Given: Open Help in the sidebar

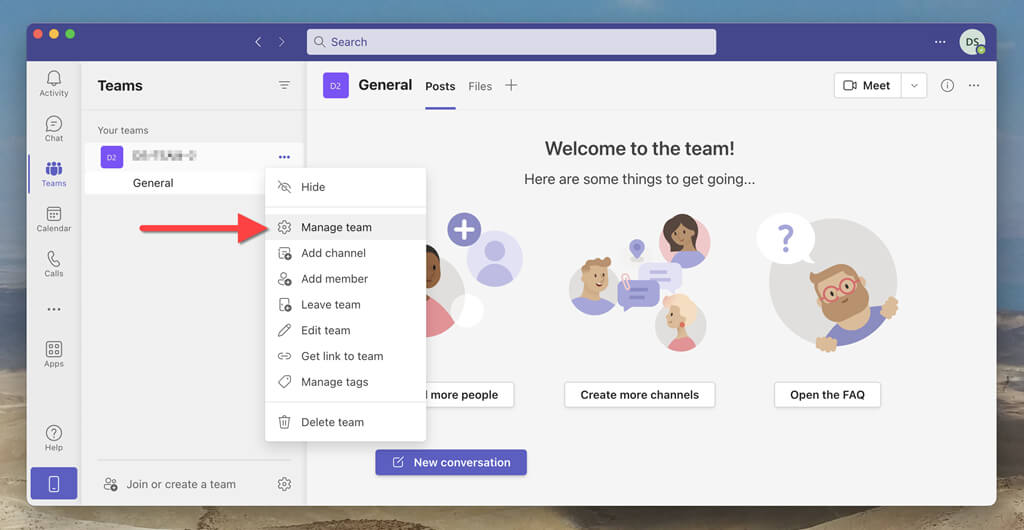Looking at the screenshot, I should [x=54, y=438].
